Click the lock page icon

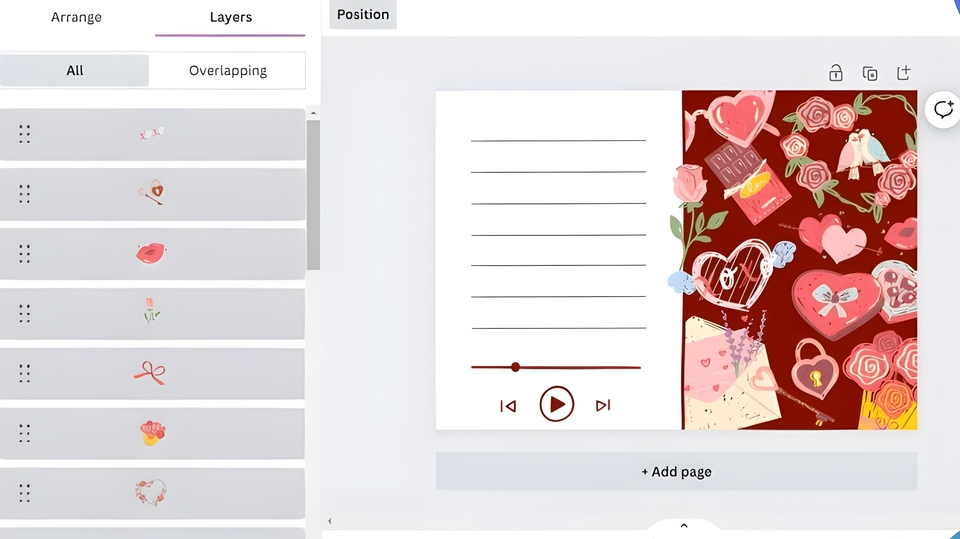click(836, 73)
